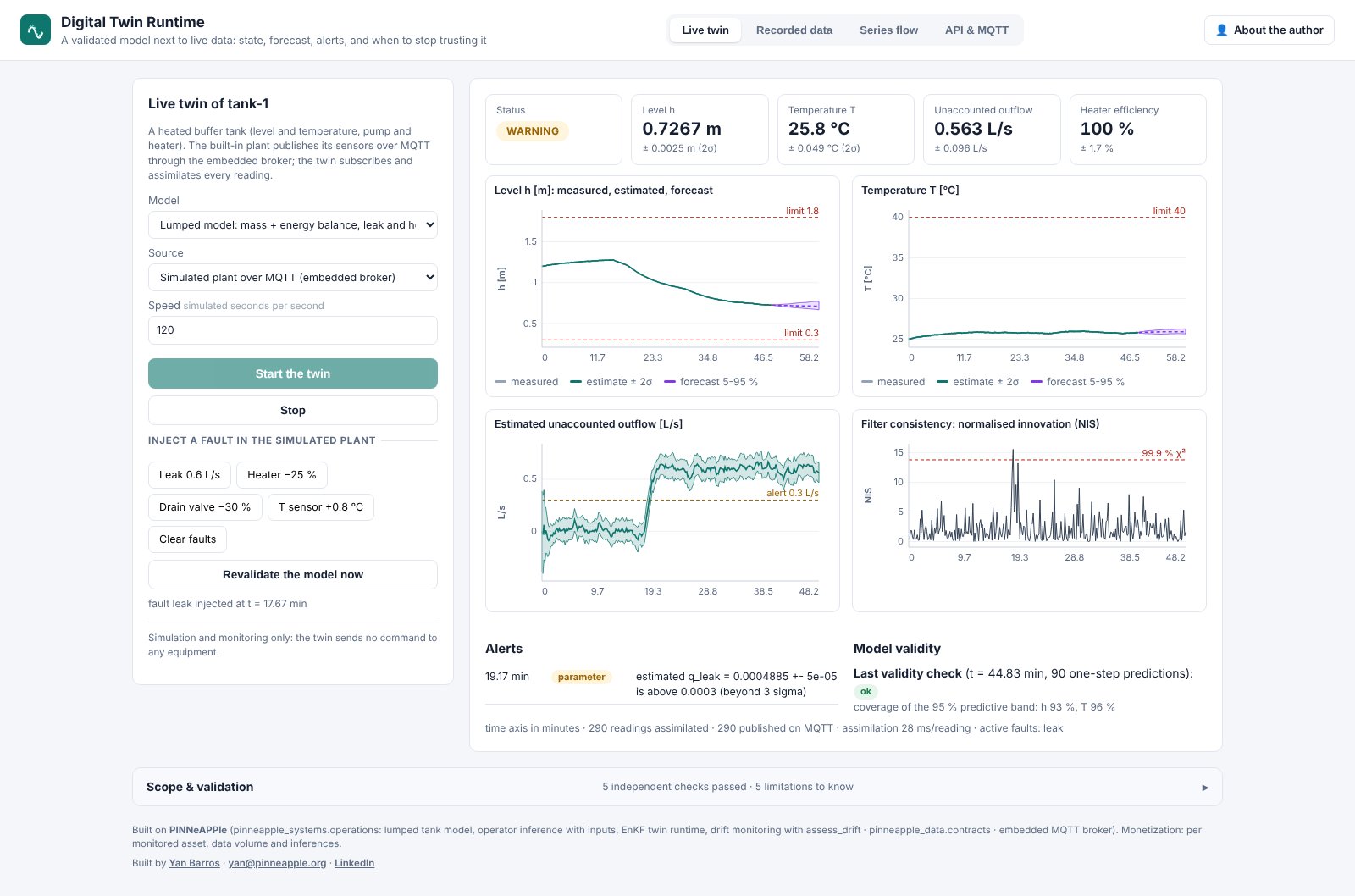Click estimate ± 2σ legend in Level h chart
Screen dimensions: 1355x896
click(x=611, y=382)
